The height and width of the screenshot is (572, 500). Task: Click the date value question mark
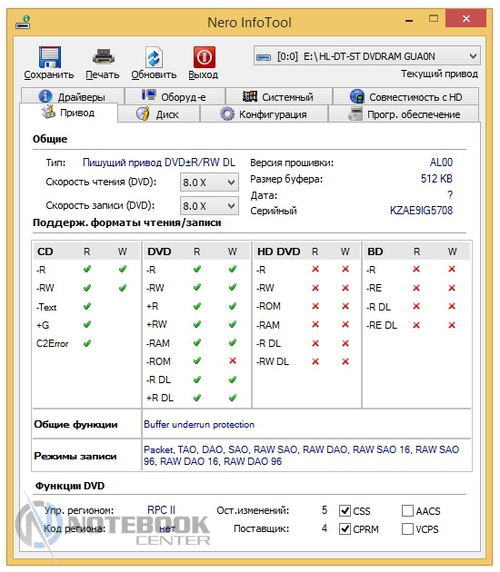(450, 195)
